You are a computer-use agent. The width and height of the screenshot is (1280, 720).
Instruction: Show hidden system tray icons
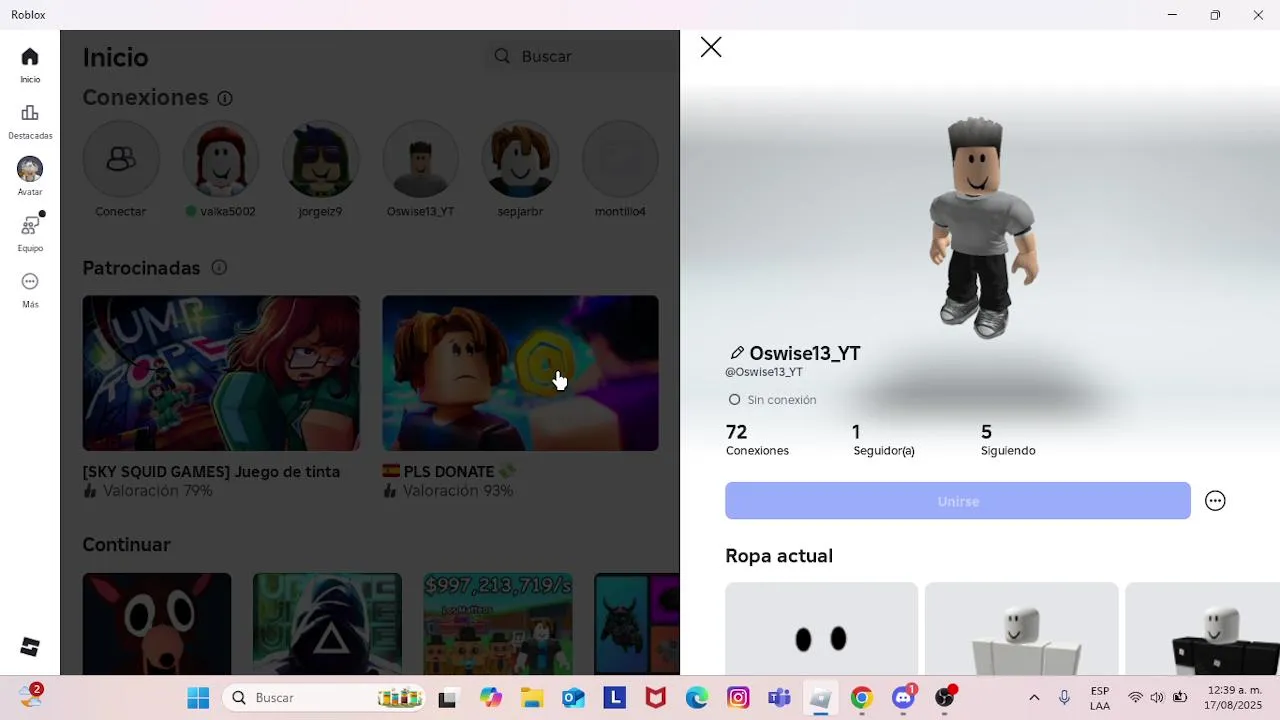coord(1034,698)
